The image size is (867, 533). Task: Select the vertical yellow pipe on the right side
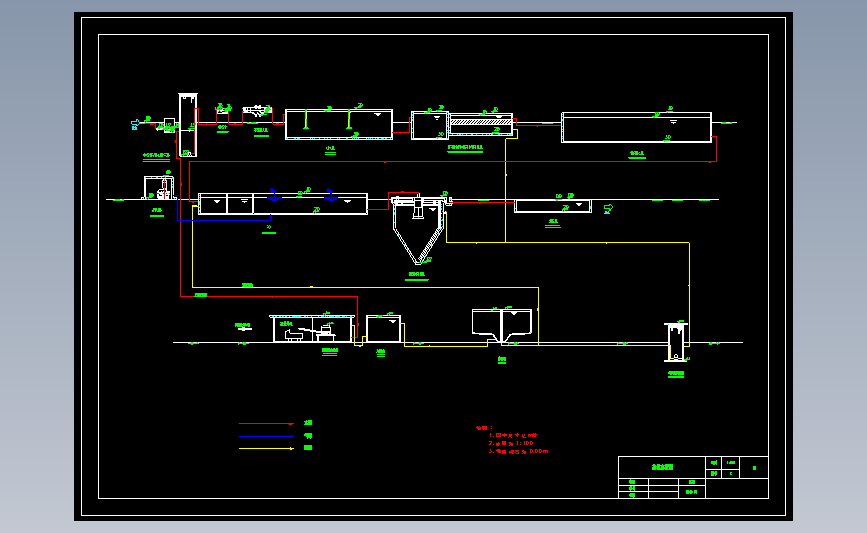(x=689, y=293)
